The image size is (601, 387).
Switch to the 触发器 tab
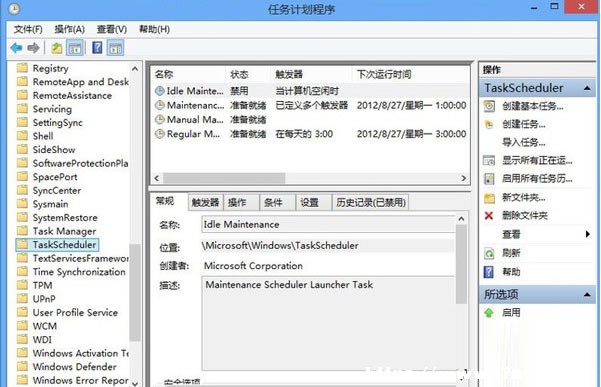(x=205, y=202)
